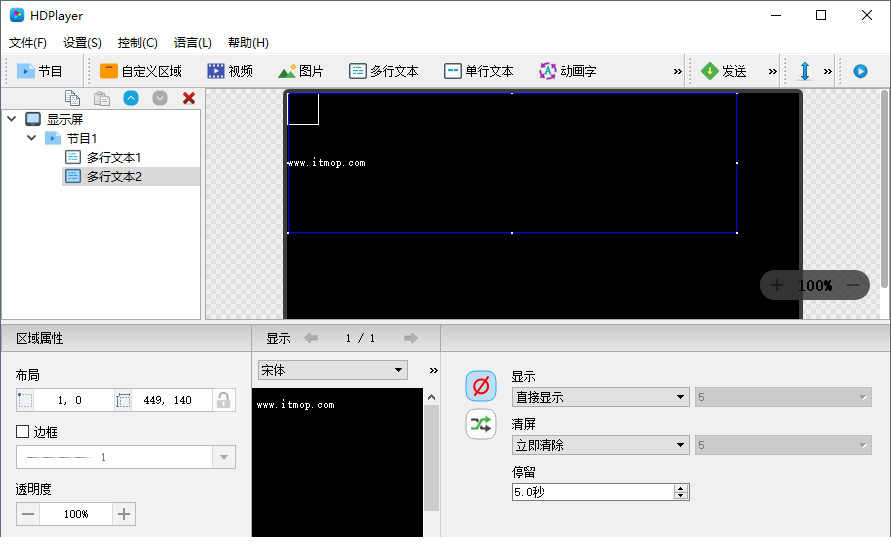
Task: Click the Send (发送) toolbar button
Action: tap(723, 71)
